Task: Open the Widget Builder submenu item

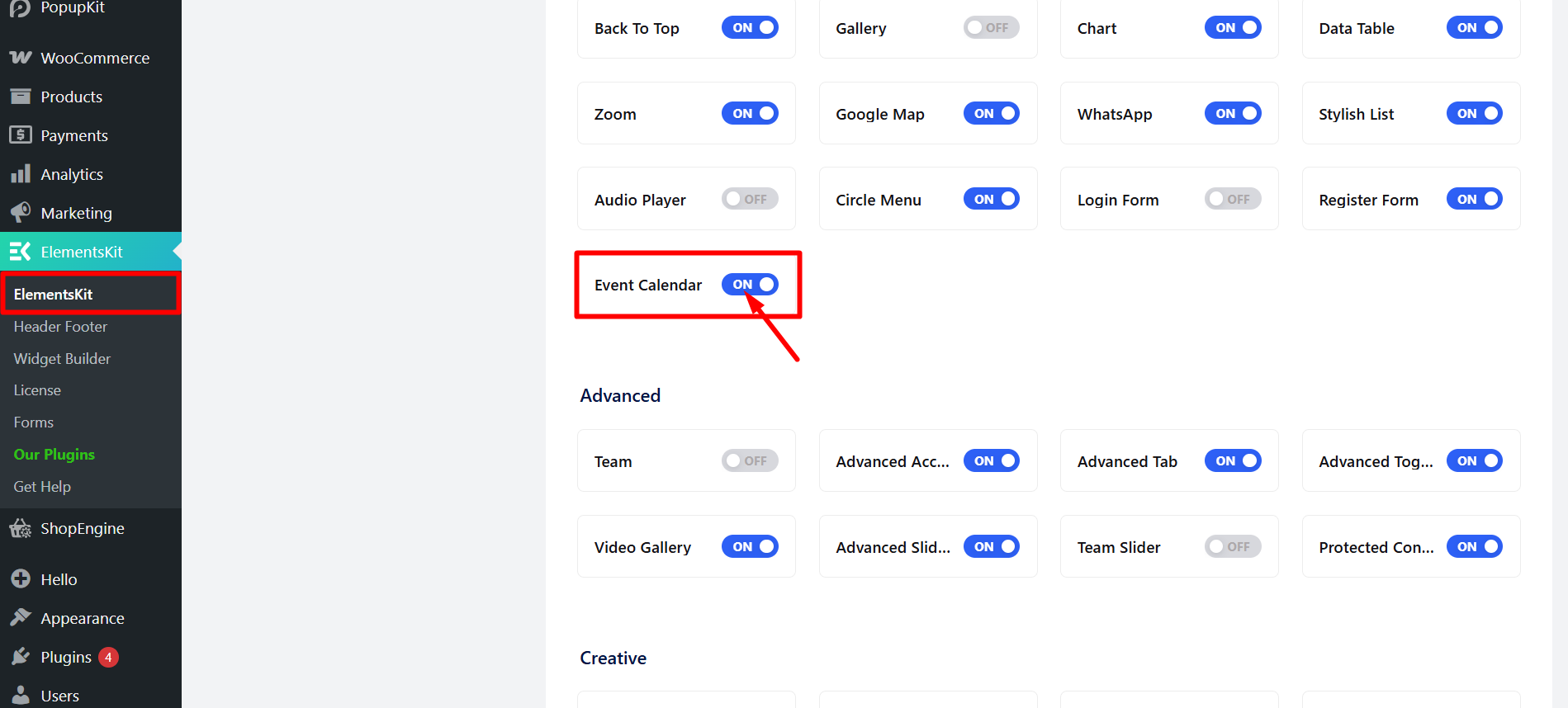Action: (62, 359)
